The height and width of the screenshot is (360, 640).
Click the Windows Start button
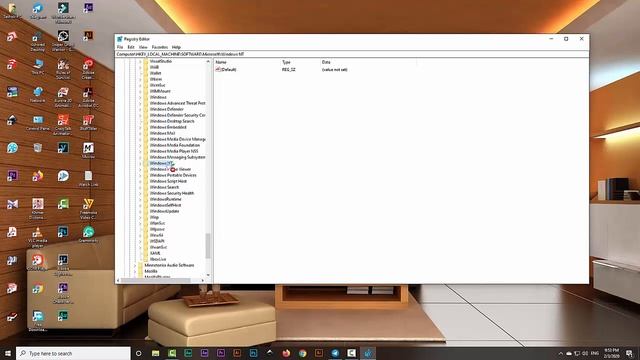[x=8, y=353]
